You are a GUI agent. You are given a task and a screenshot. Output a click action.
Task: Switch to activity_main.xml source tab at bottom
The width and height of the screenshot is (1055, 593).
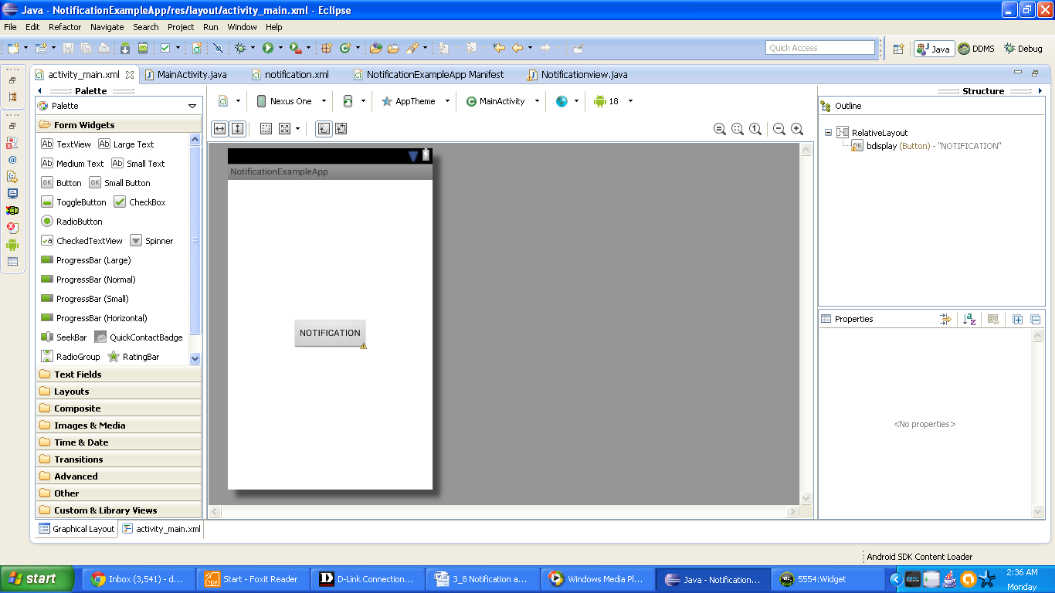point(161,529)
